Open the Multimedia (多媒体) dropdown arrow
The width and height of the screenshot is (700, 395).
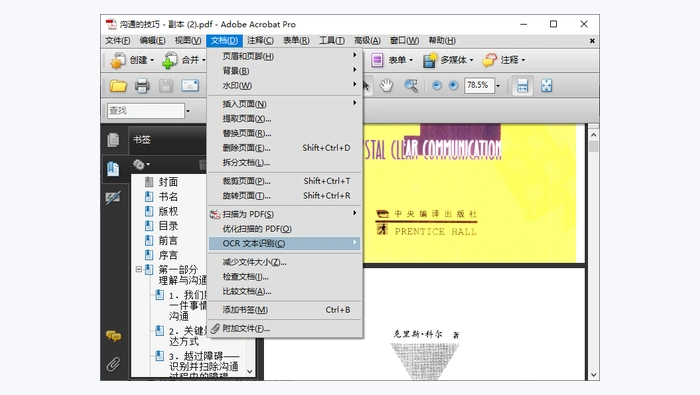[471, 60]
